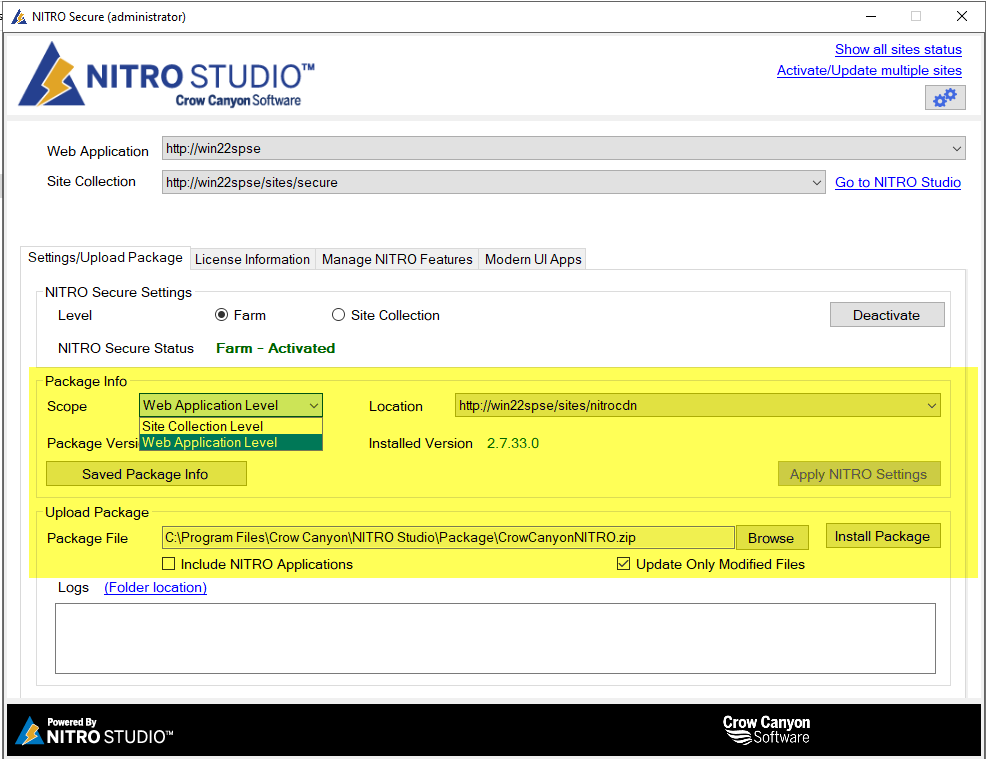The height and width of the screenshot is (759, 986).
Task: Click the installed version 2.7.33.0 value
Action: (512, 443)
